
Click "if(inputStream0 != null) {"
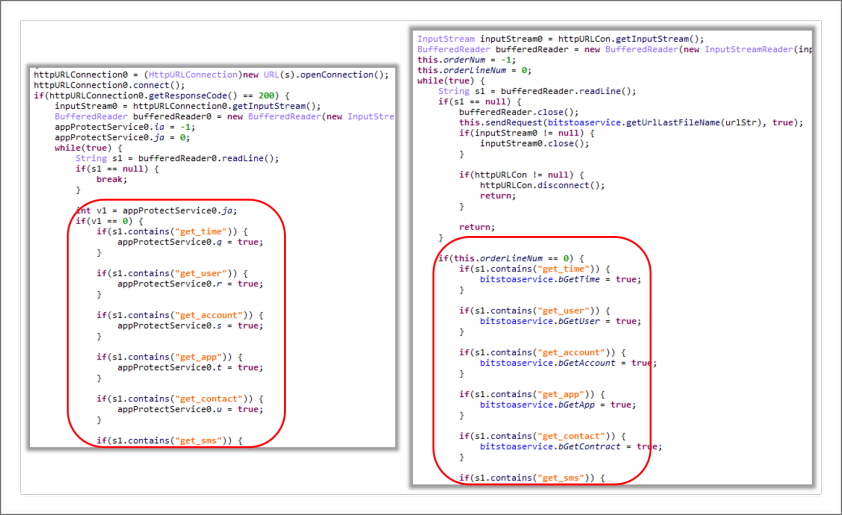point(526,133)
